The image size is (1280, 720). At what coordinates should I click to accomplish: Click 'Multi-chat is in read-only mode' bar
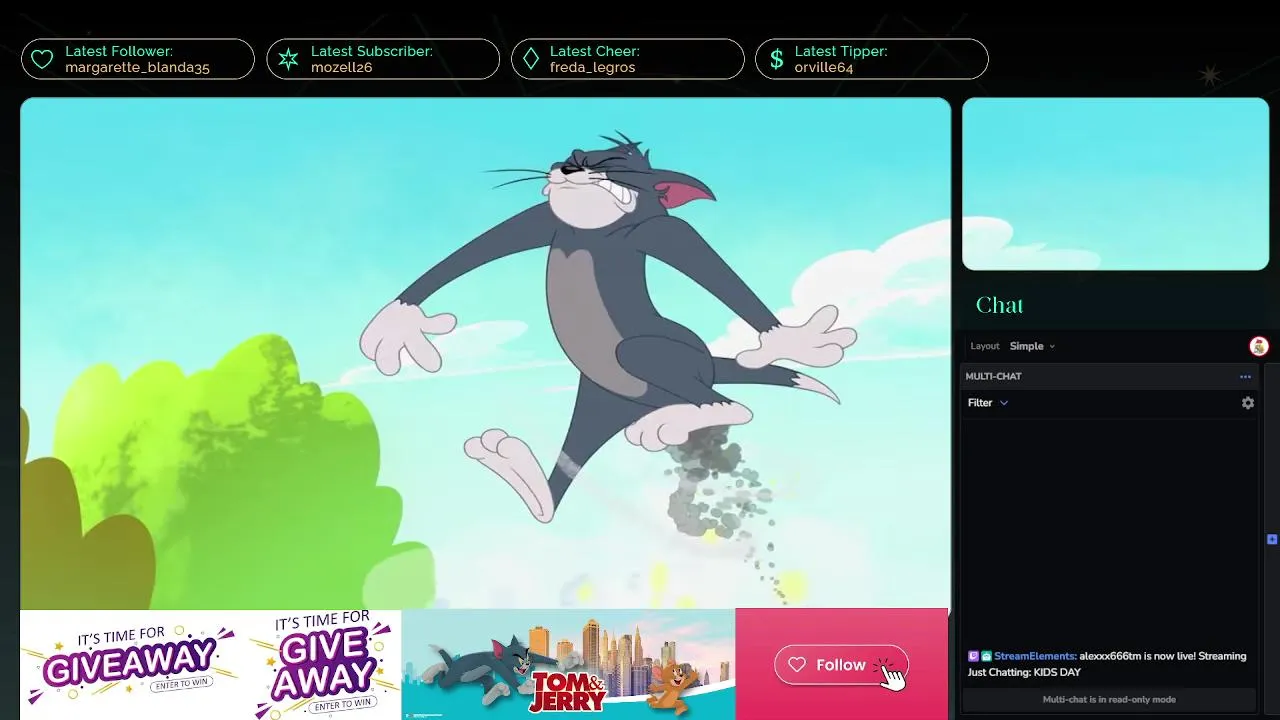click(x=1109, y=699)
